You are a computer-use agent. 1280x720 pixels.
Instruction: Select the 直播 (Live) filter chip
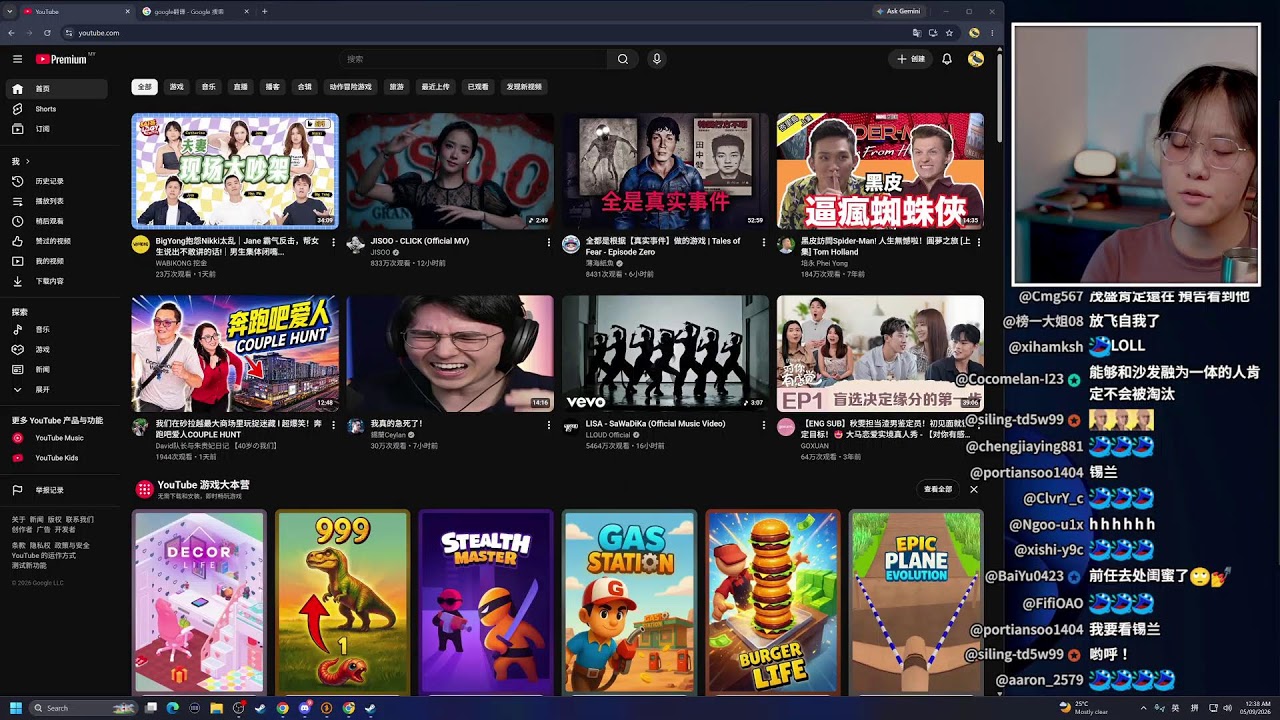241,87
